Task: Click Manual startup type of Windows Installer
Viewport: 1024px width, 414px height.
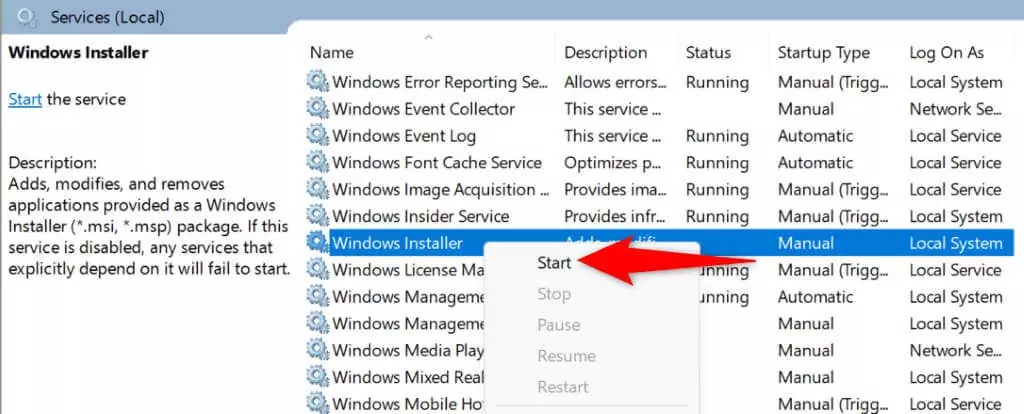Action: click(806, 243)
